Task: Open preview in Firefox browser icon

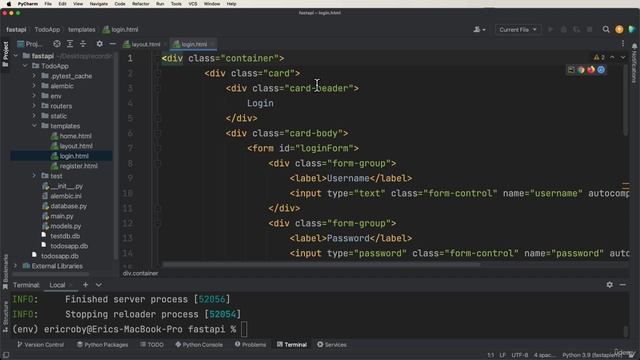Action: [591, 70]
